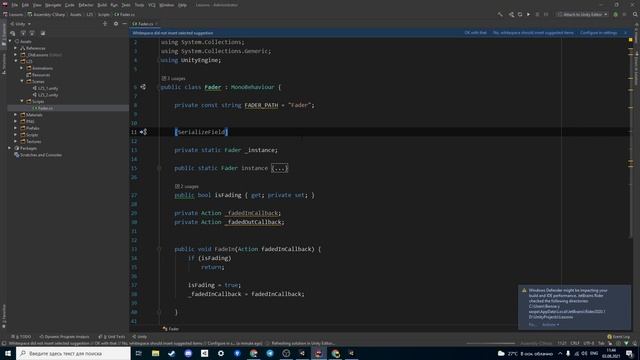Click the green Unity status icon in toolbar
640x360 pixels.
[616, 14]
